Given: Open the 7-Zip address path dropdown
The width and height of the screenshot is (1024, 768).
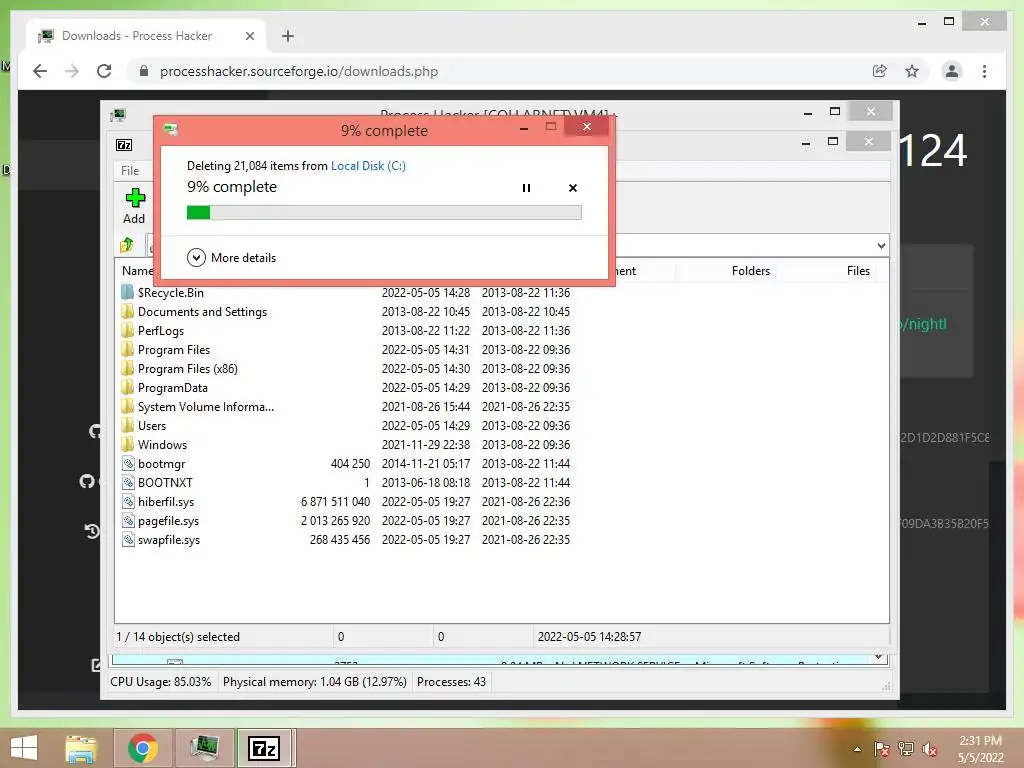Looking at the screenshot, I should point(881,246).
